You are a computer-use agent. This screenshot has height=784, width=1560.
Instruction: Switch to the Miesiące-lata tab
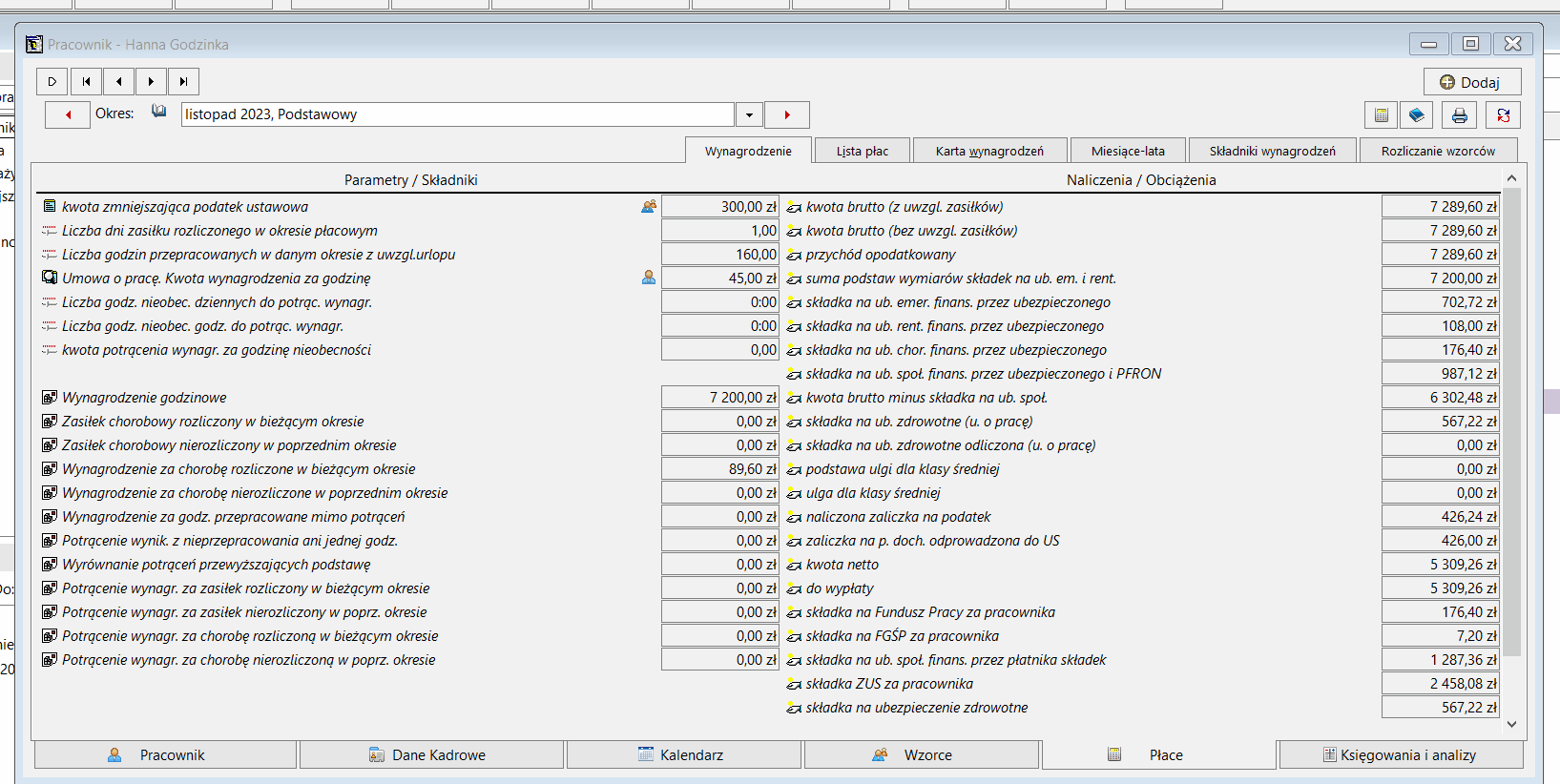pos(1128,151)
